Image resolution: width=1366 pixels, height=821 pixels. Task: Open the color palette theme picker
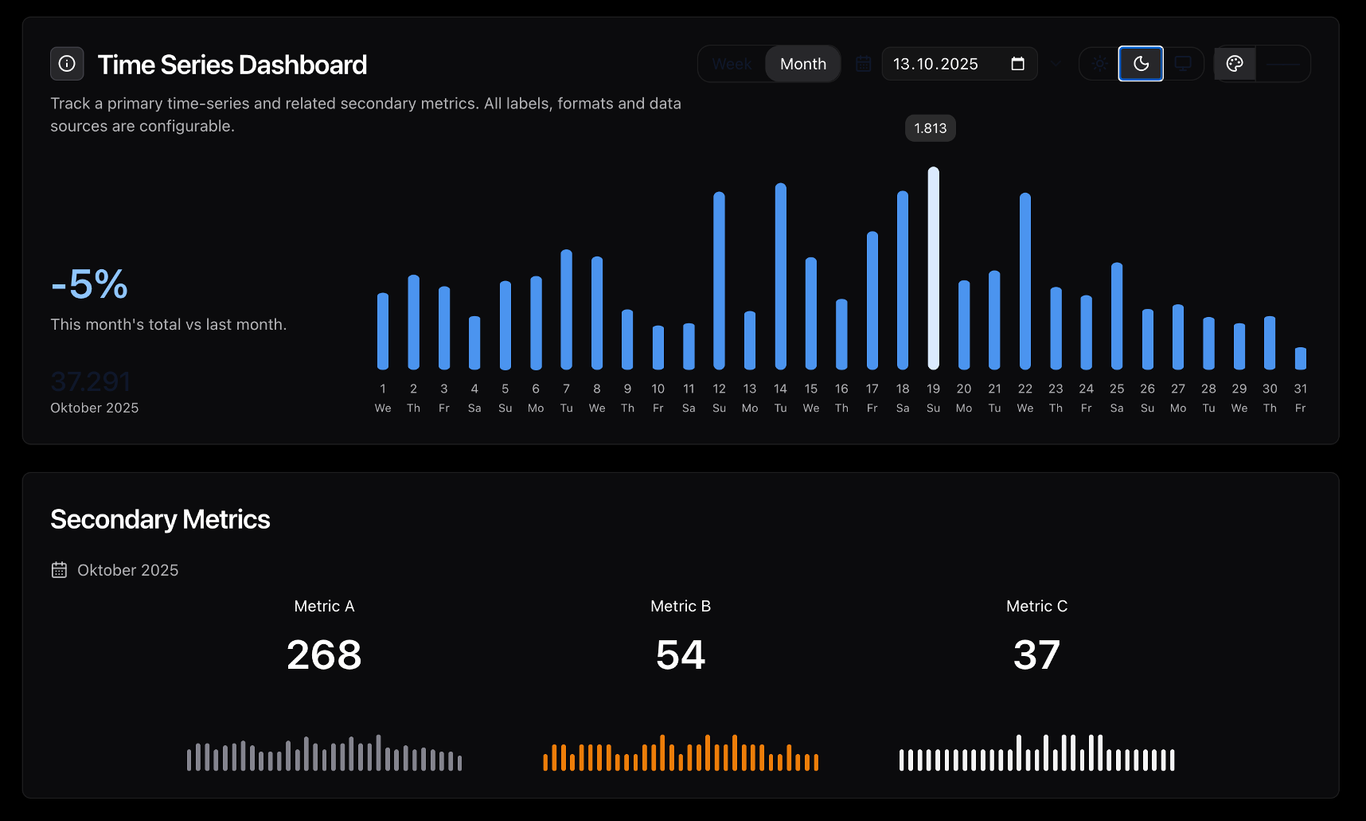[1235, 64]
